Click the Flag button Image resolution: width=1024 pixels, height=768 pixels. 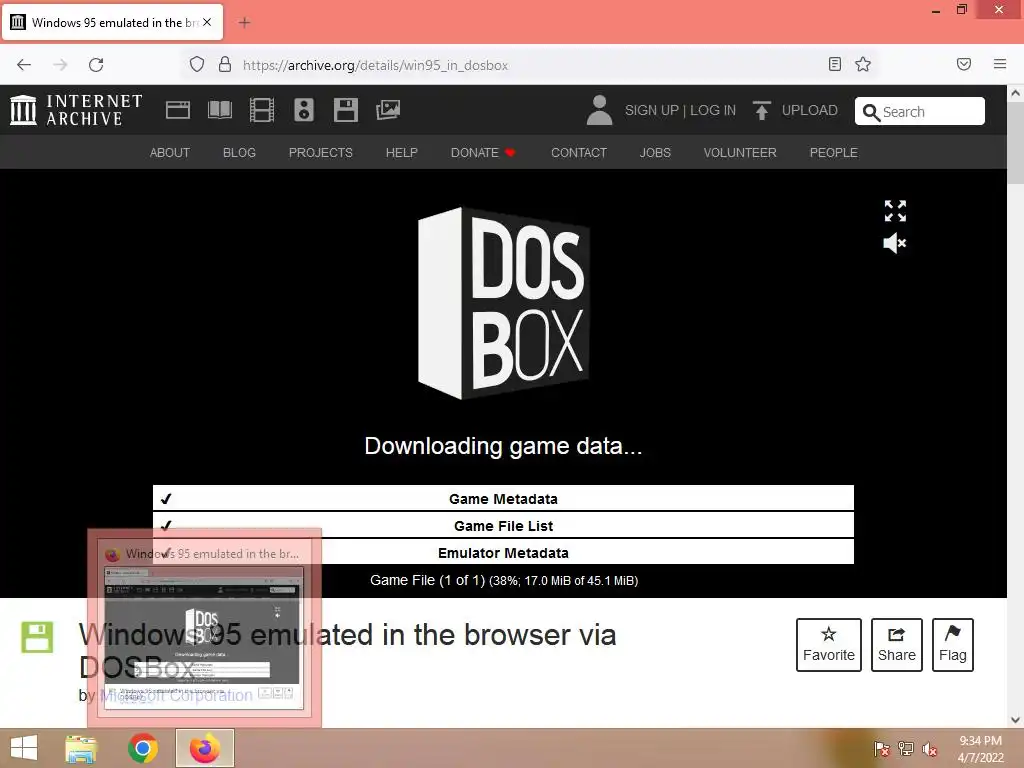(x=953, y=645)
